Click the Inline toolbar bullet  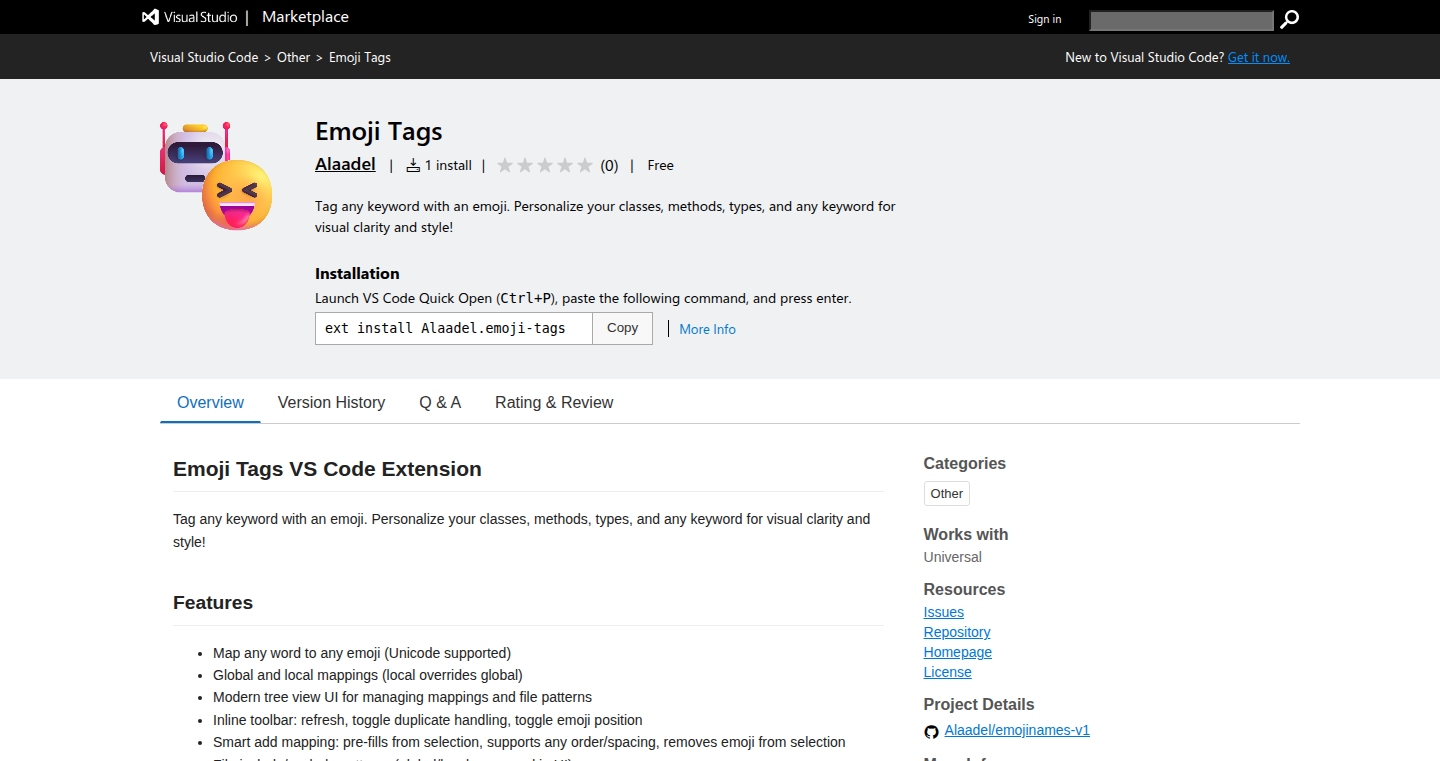pyautogui.click(x=428, y=720)
